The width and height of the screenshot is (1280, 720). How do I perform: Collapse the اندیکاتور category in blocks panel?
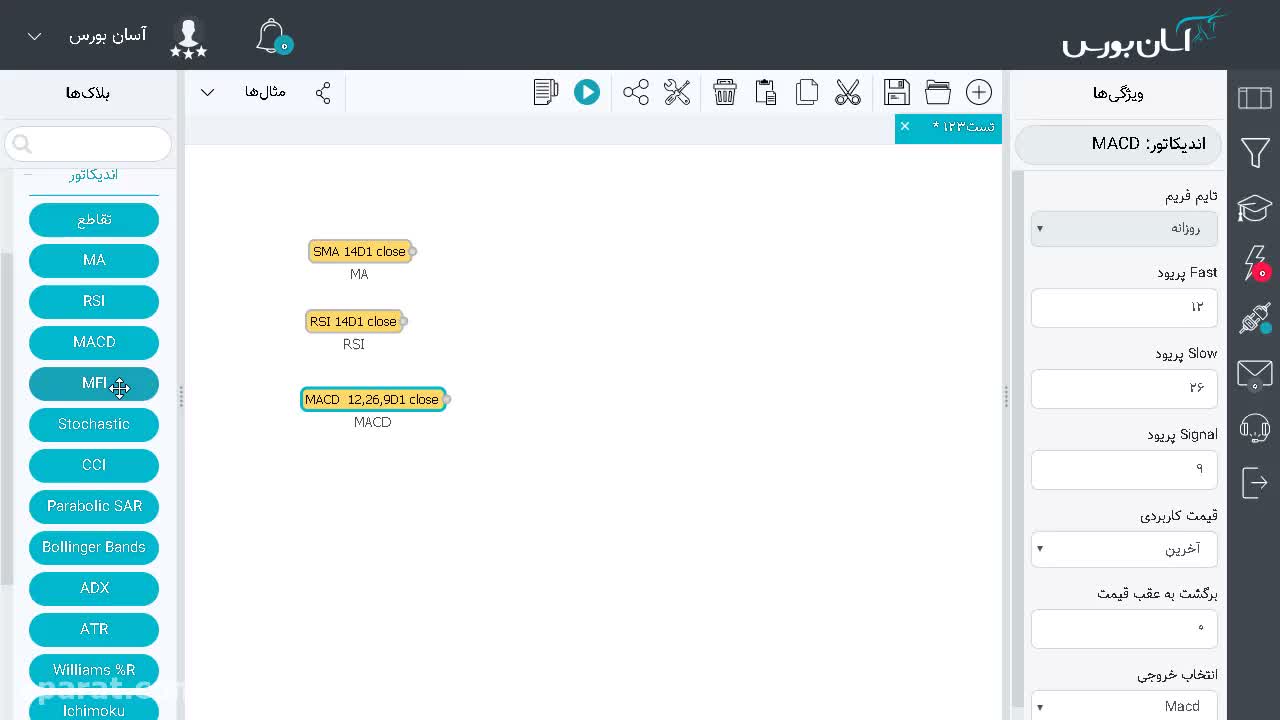point(28,174)
